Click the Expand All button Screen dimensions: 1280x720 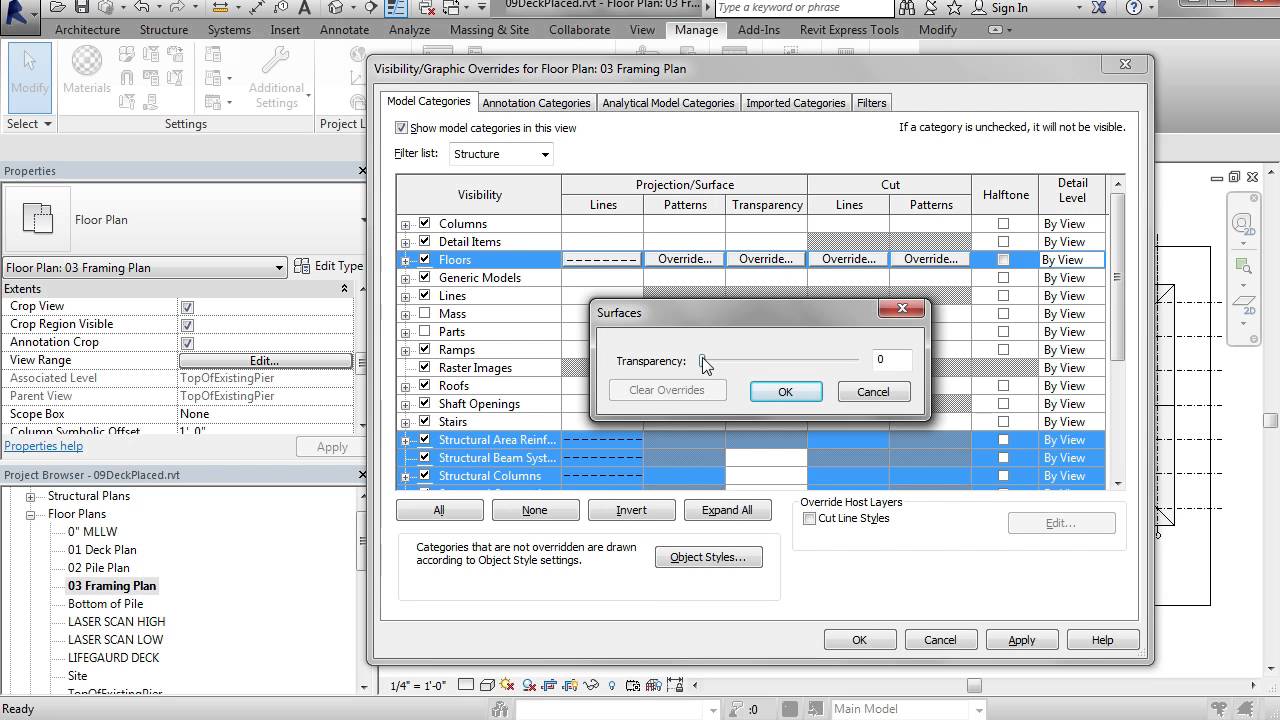[x=727, y=510]
